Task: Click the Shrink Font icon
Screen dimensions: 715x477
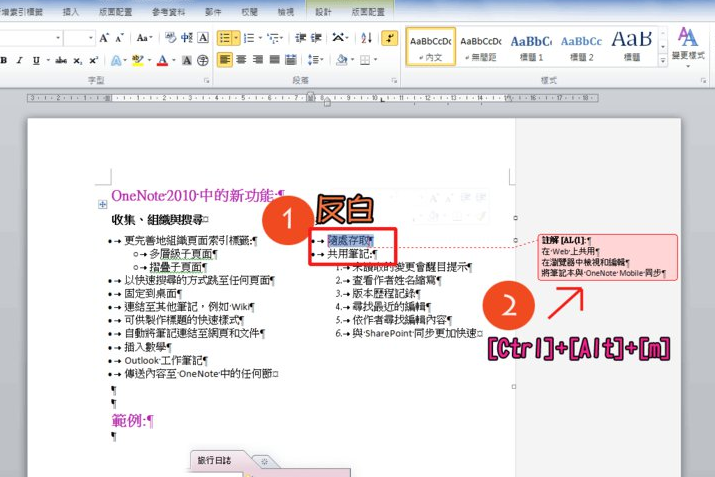Action: [x=119, y=38]
